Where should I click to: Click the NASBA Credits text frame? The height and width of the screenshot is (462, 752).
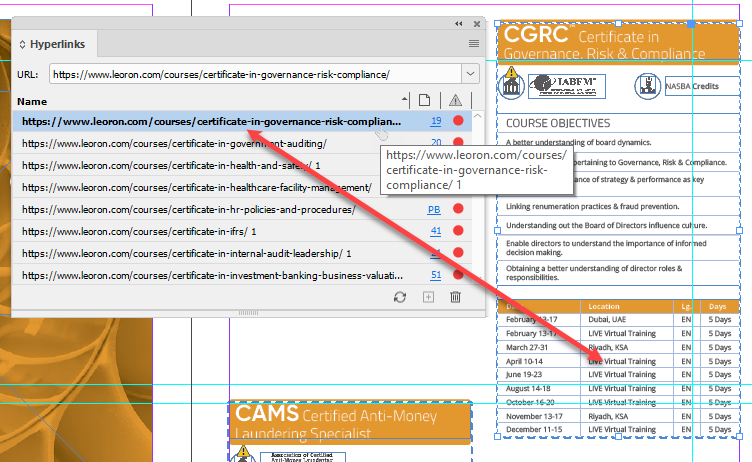[702, 86]
